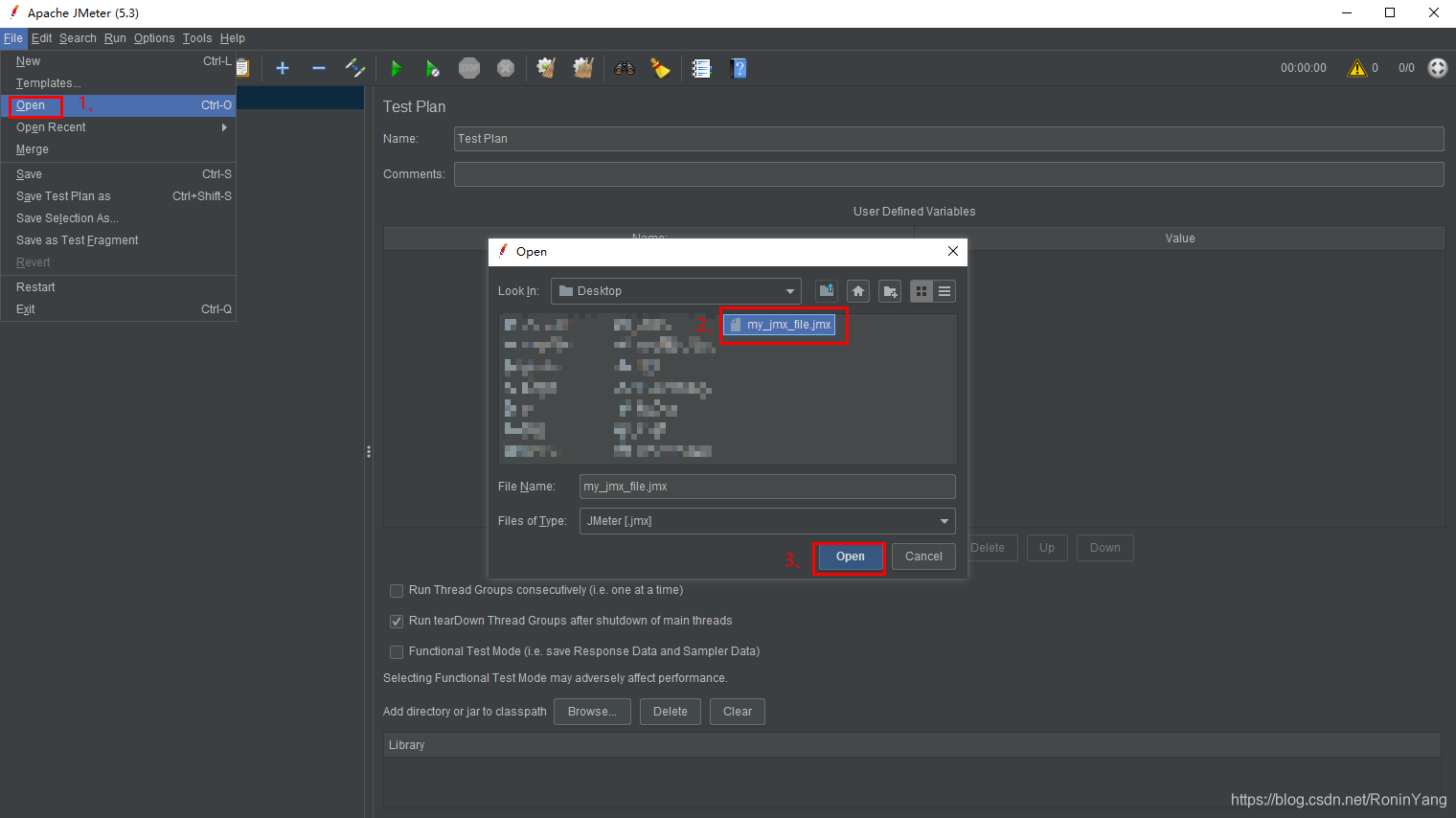Image resolution: width=1456 pixels, height=818 pixels.
Task: Click the Delete classpath button
Action: pyautogui.click(x=671, y=712)
